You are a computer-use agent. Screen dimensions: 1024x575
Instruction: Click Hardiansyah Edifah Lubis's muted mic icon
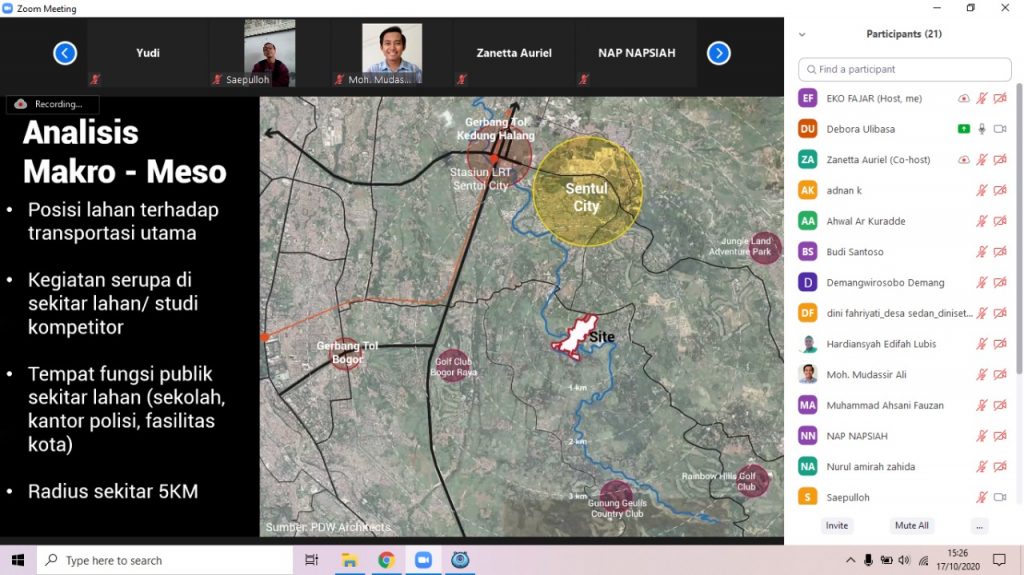point(982,344)
